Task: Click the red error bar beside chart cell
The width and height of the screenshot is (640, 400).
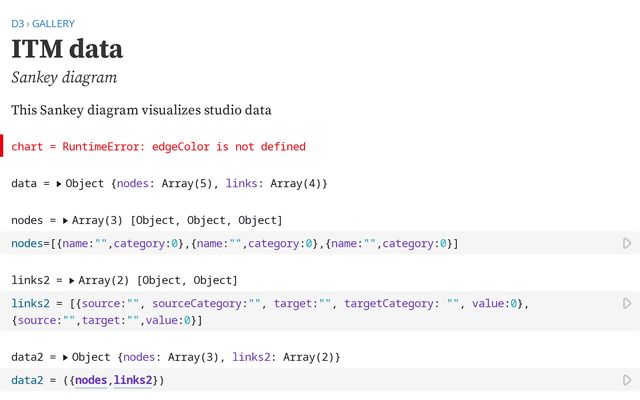Action: tap(2, 146)
